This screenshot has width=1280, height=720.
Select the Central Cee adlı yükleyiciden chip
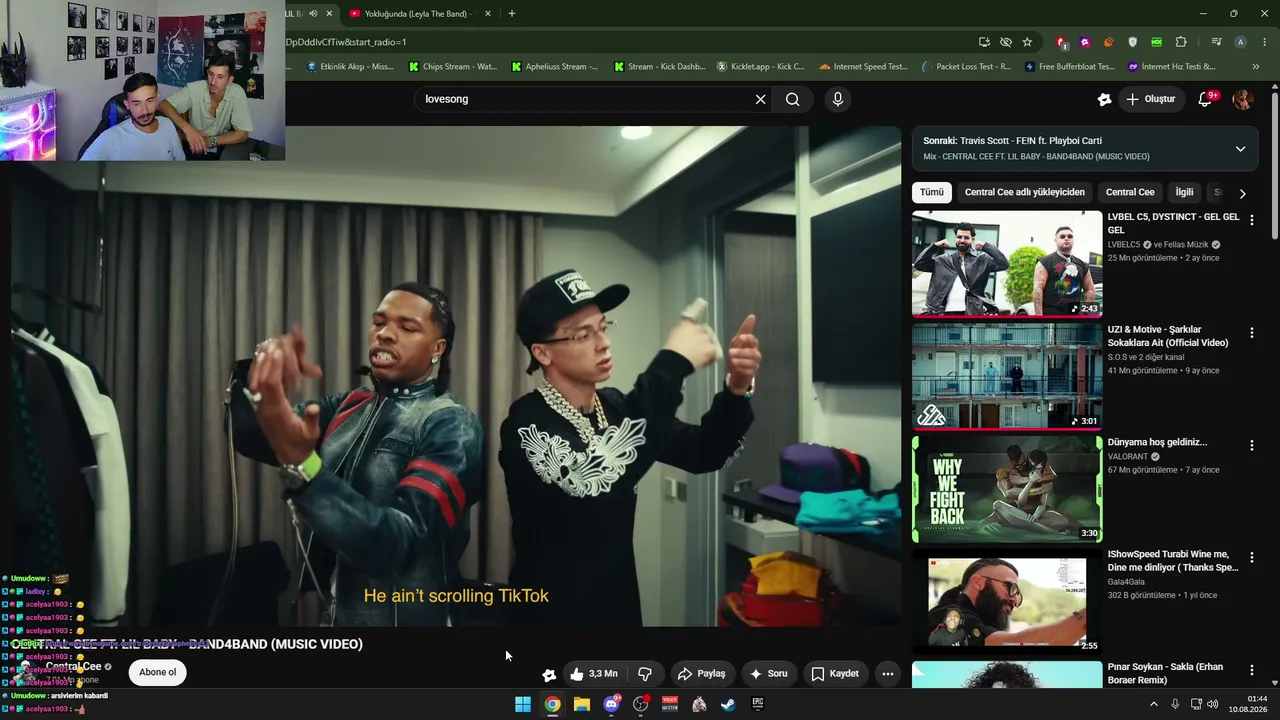coord(1024,192)
